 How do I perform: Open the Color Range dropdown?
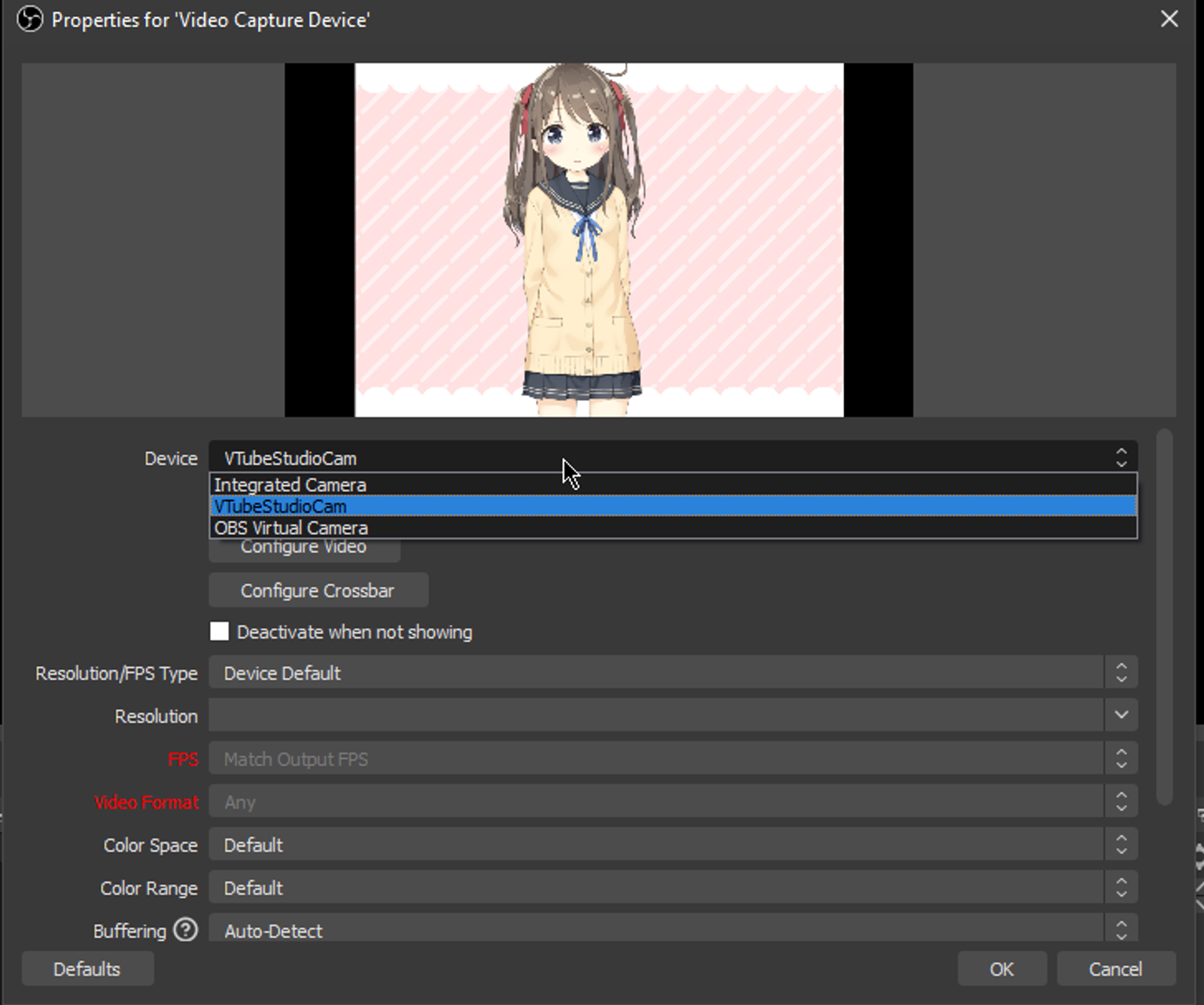pos(673,887)
